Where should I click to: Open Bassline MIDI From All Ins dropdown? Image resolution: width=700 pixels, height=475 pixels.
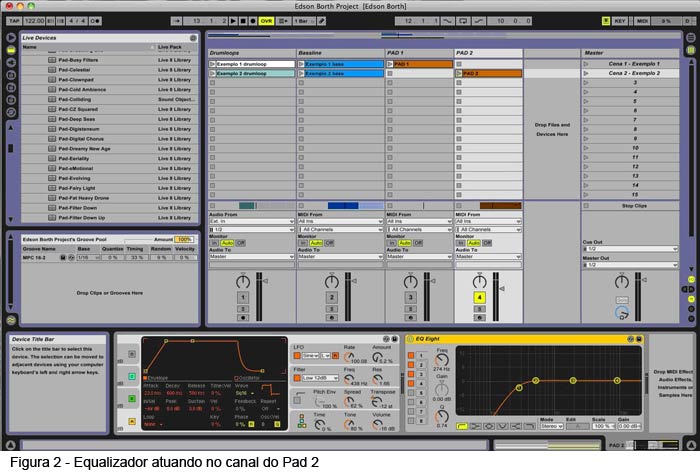340,221
